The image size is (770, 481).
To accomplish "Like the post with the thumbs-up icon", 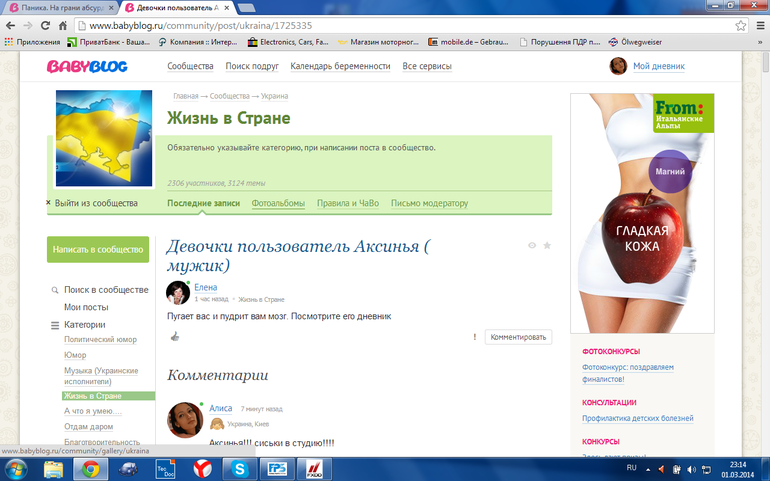I will pos(175,337).
